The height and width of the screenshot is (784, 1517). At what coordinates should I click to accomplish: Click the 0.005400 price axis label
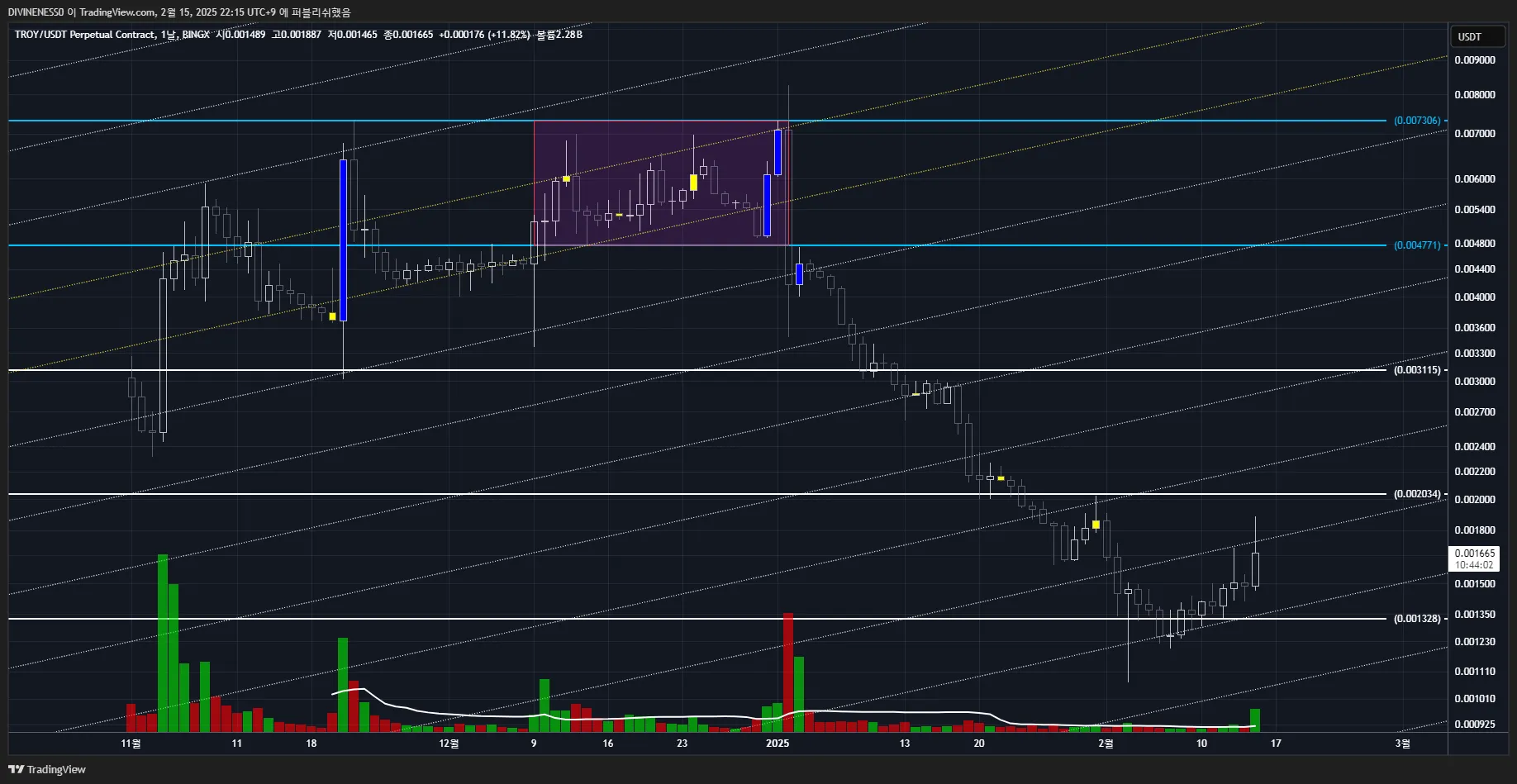1475,210
